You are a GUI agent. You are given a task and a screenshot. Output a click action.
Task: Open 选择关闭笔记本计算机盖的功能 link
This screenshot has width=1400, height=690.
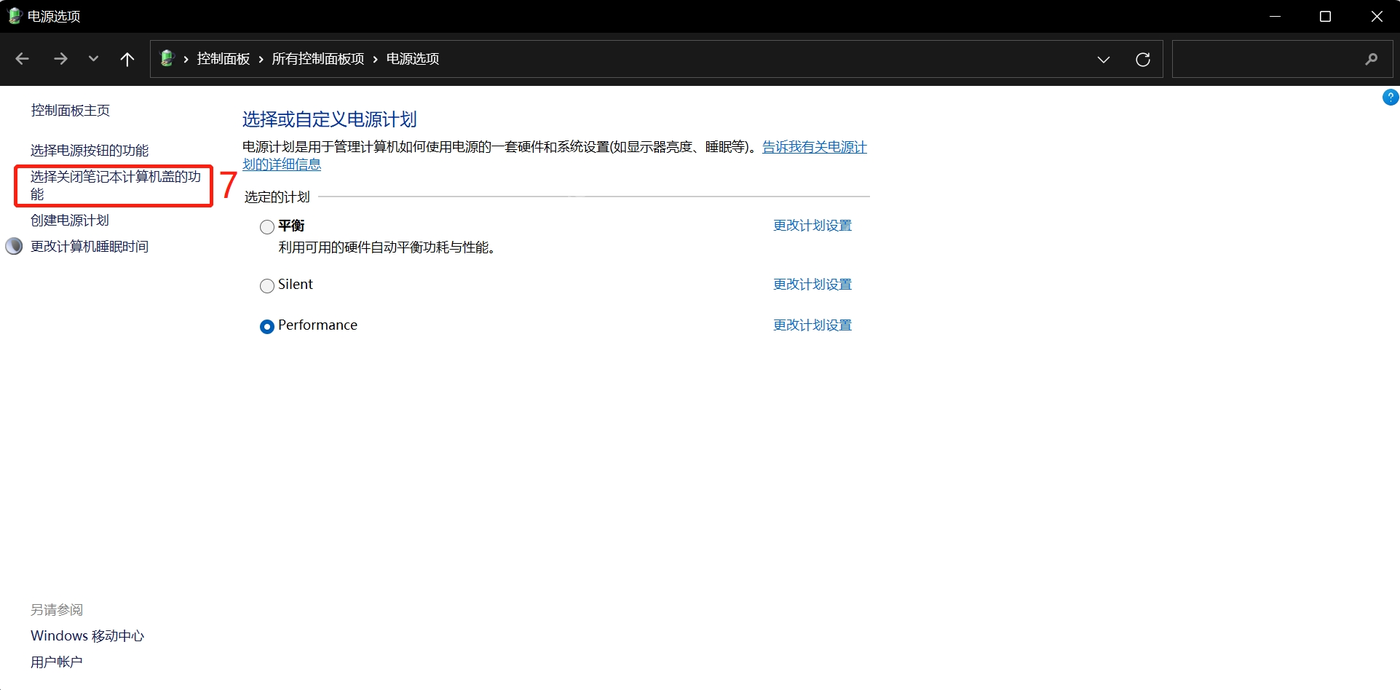[115, 185]
